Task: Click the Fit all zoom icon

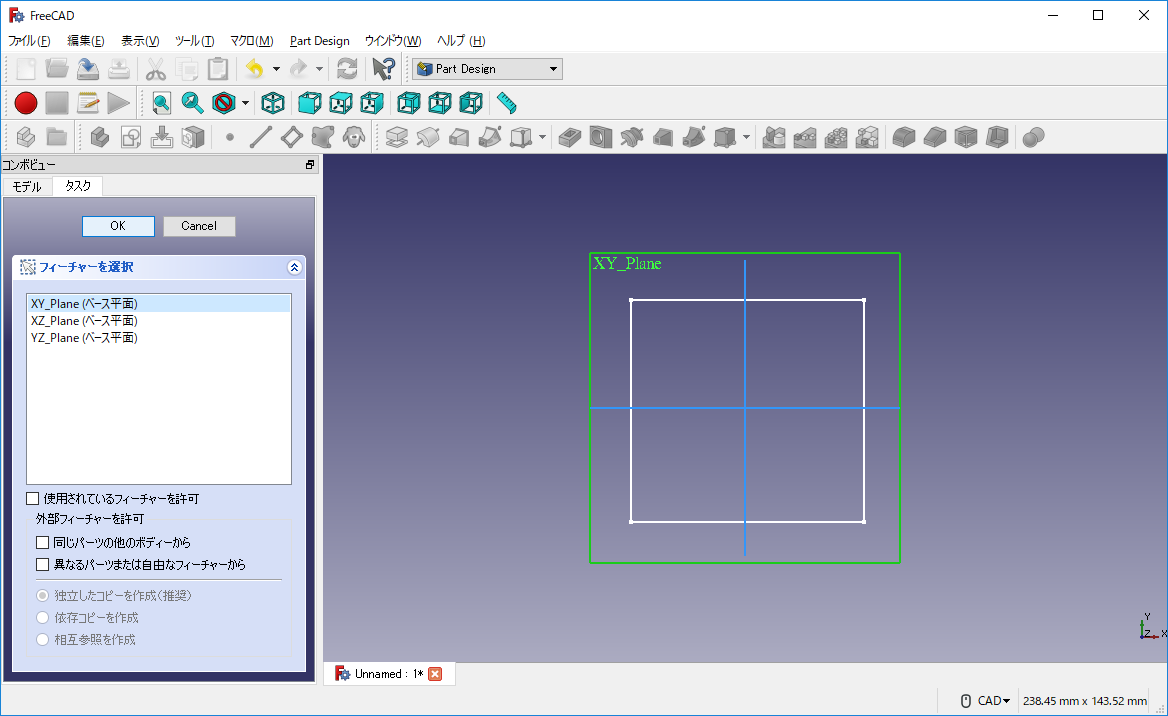Action: (162, 103)
